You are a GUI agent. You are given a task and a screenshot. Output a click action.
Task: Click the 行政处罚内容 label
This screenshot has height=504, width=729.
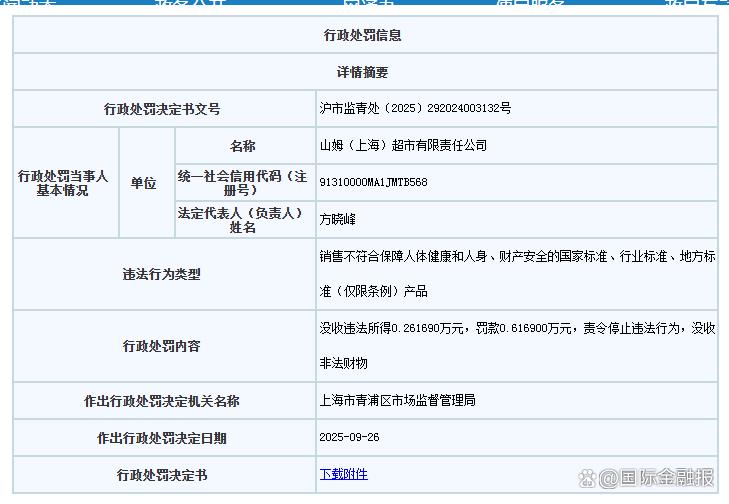(x=162, y=346)
